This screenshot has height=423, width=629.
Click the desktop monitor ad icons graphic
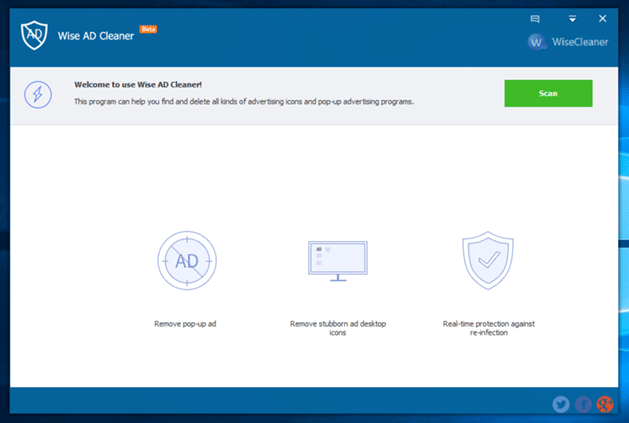click(x=338, y=261)
